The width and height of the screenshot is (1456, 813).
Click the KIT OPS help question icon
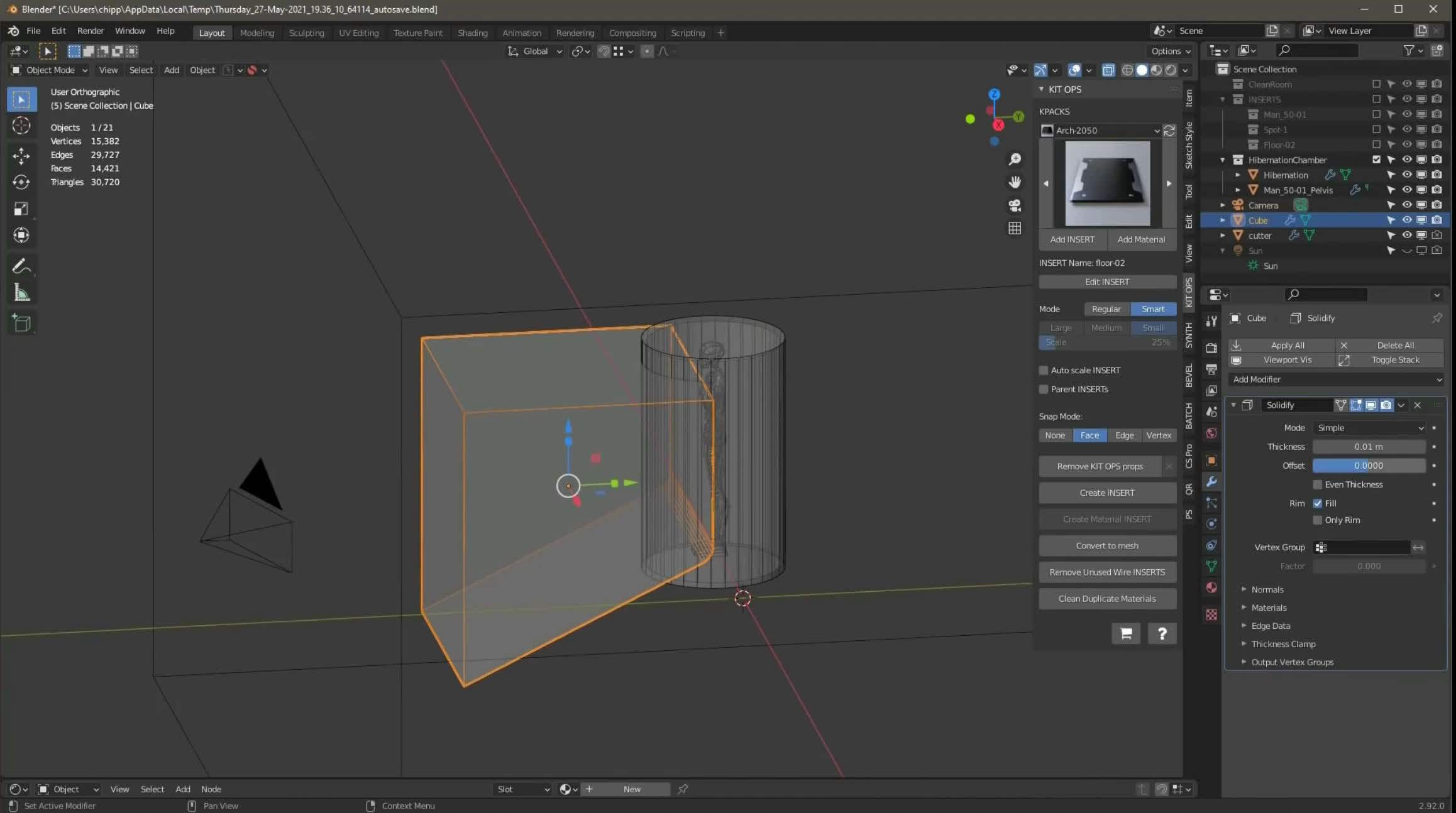point(1162,633)
